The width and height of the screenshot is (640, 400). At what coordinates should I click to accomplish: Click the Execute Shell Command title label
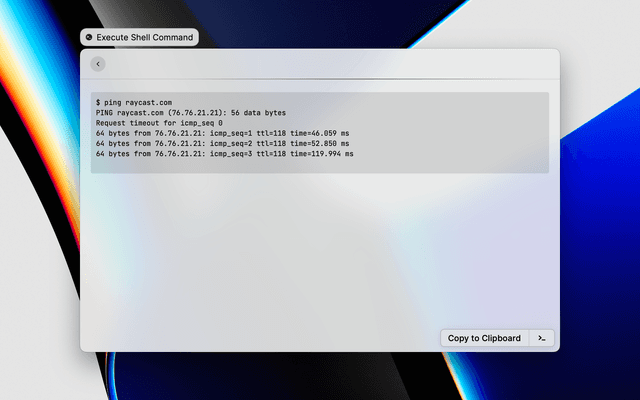[144, 37]
